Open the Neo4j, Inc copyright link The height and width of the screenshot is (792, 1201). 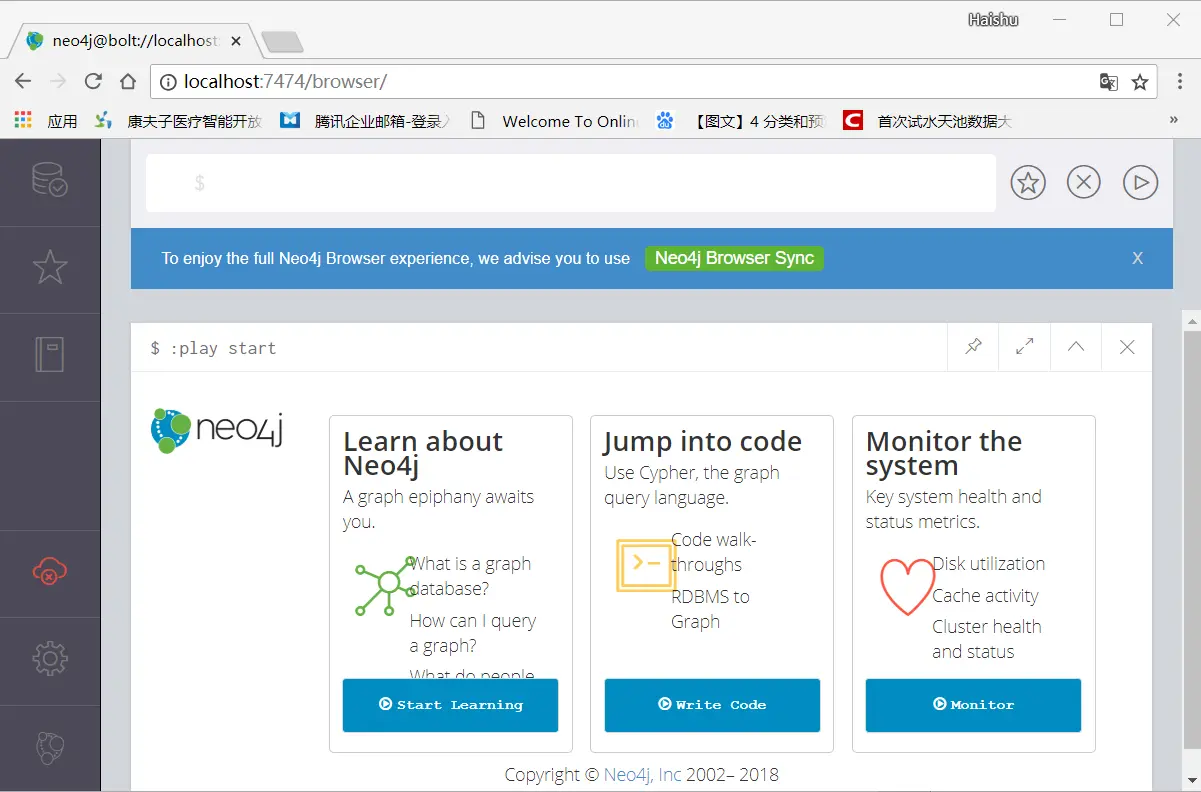[x=642, y=775]
